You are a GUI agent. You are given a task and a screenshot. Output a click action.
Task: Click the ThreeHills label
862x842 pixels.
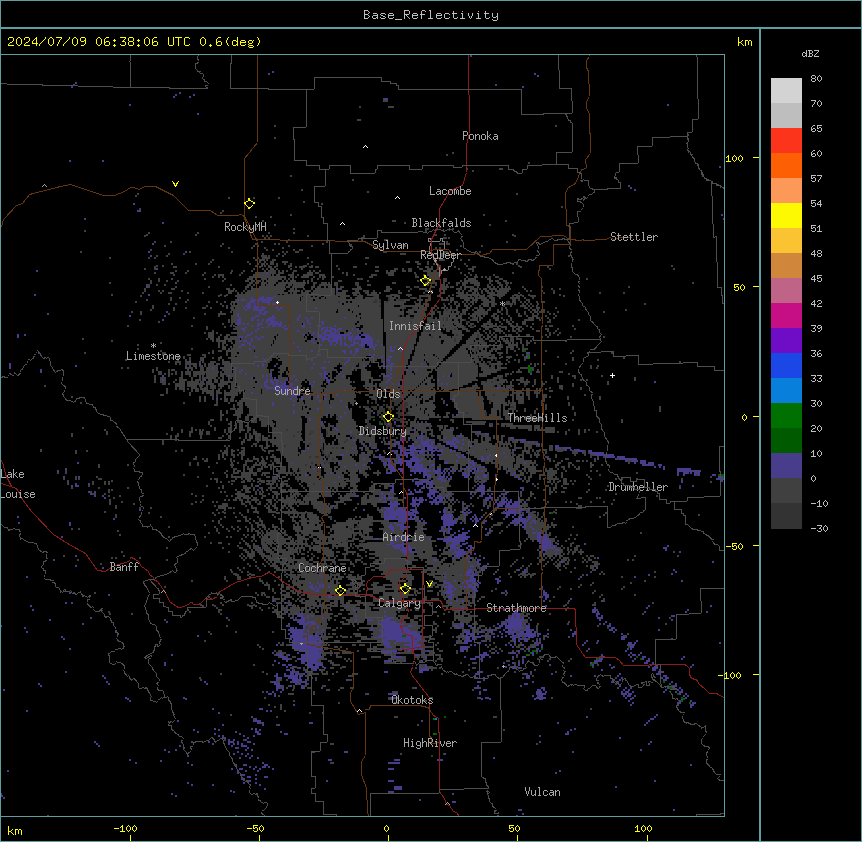click(537, 418)
